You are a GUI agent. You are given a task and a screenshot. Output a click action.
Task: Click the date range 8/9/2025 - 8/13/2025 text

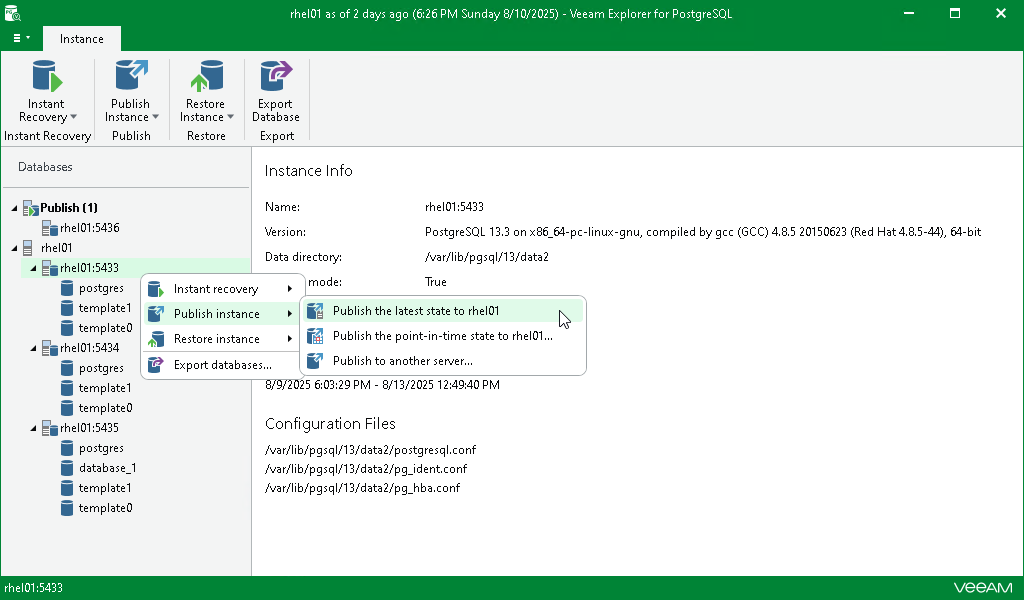[x=383, y=385]
